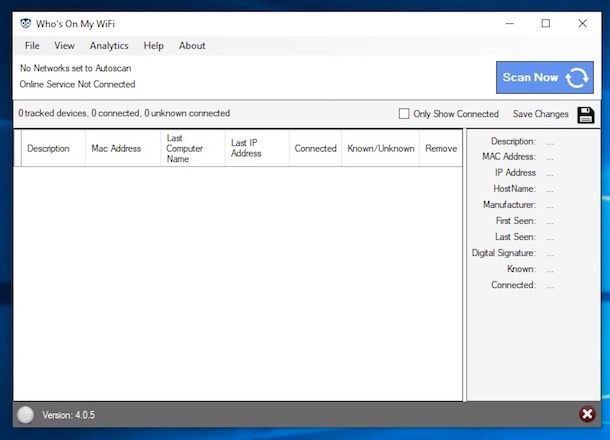Minimize the Who's On My WiFi window

point(509,23)
